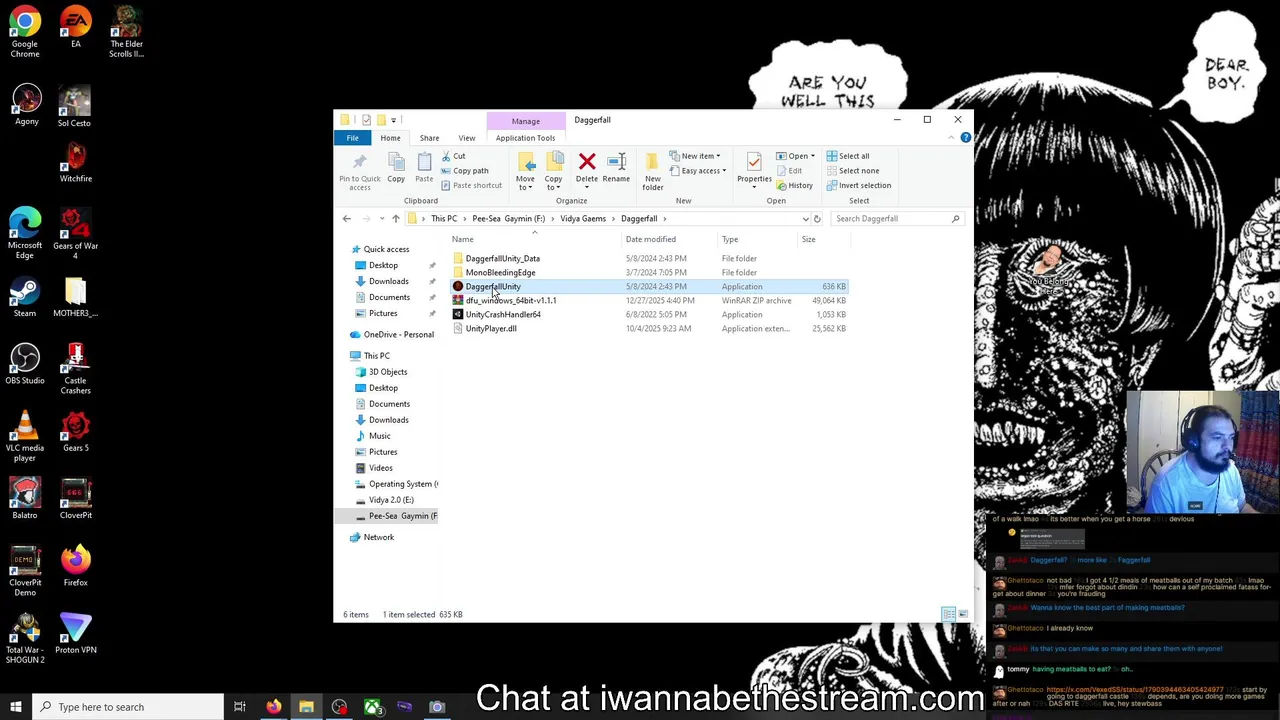The width and height of the screenshot is (1280, 720).
Task: Open the recent locations dropdown arrow
Action: (x=381, y=219)
